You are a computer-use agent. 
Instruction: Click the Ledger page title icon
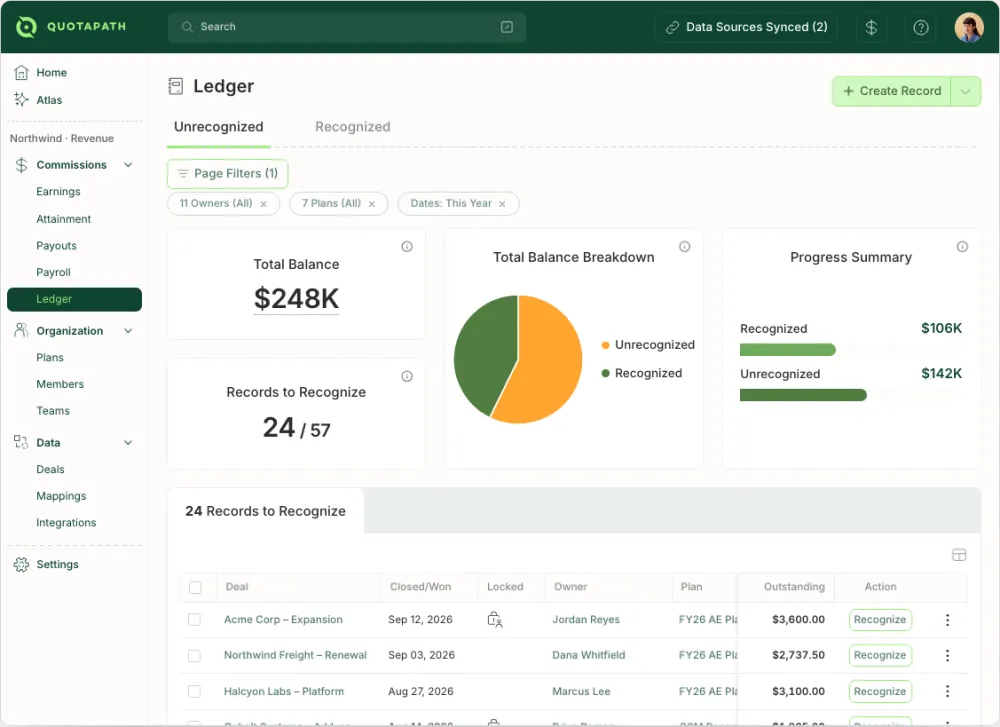(x=175, y=86)
